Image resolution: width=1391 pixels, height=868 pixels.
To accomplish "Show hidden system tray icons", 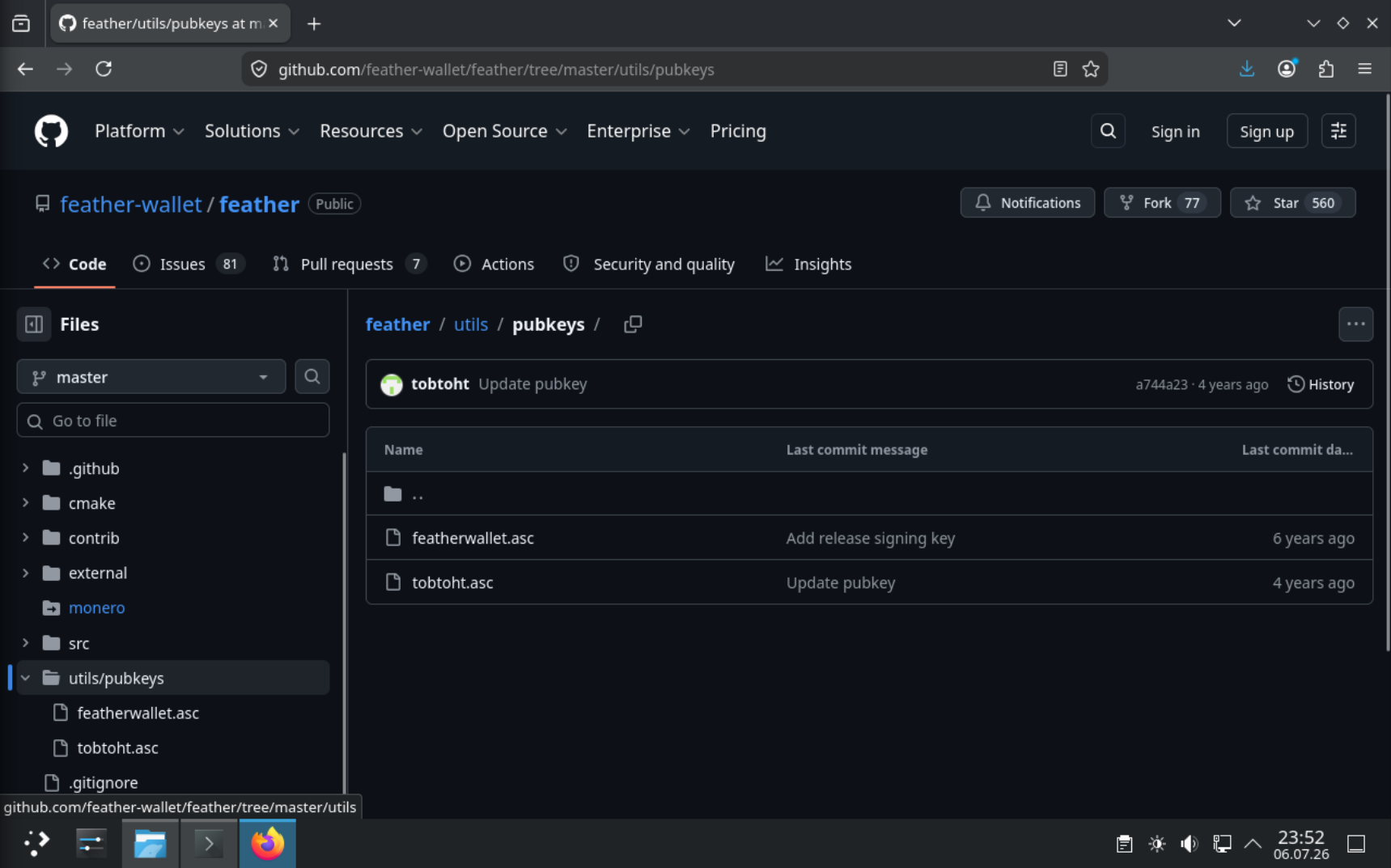I will (x=1253, y=845).
